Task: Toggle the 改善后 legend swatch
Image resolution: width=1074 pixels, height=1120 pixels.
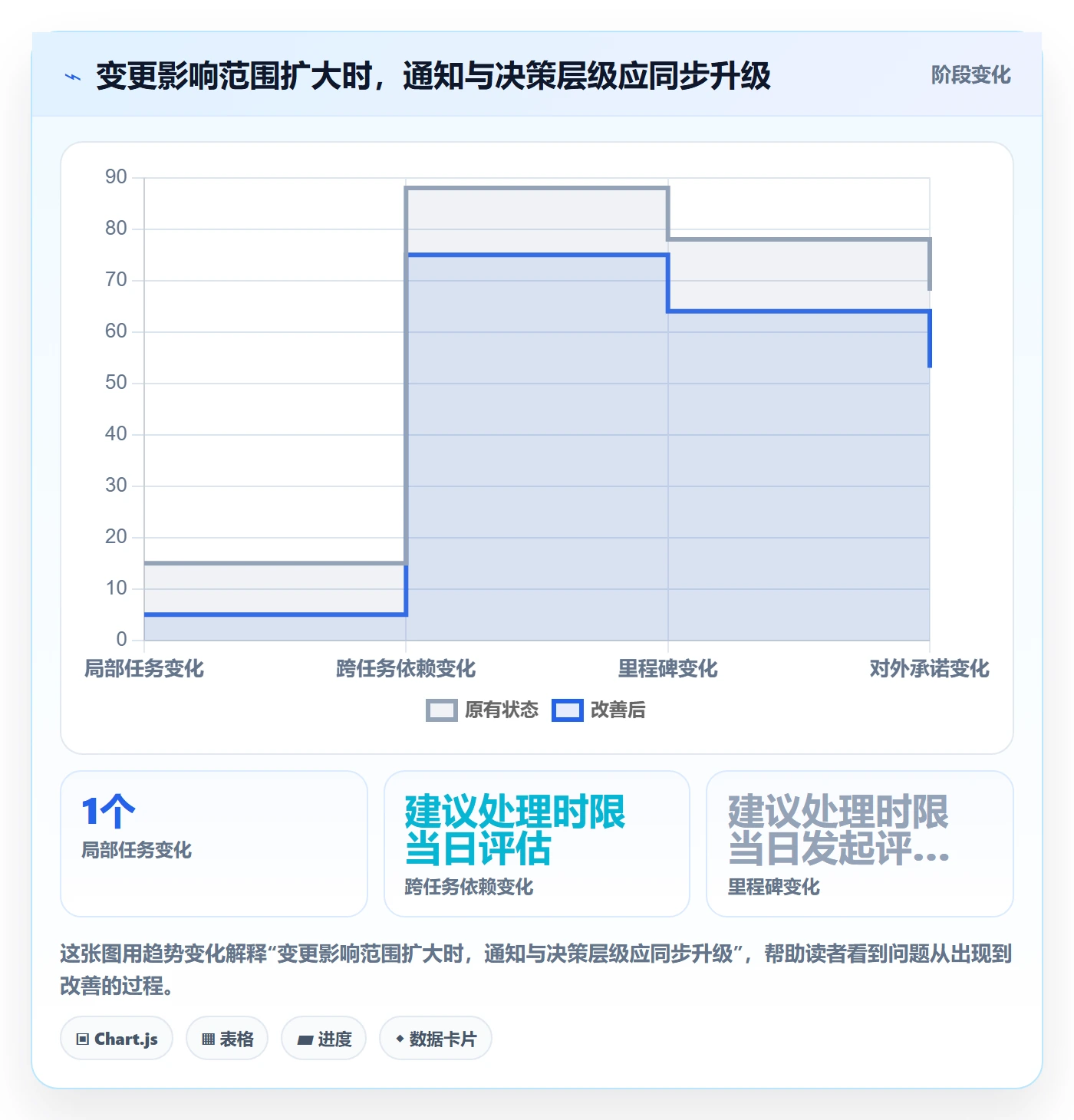Action: coord(567,710)
